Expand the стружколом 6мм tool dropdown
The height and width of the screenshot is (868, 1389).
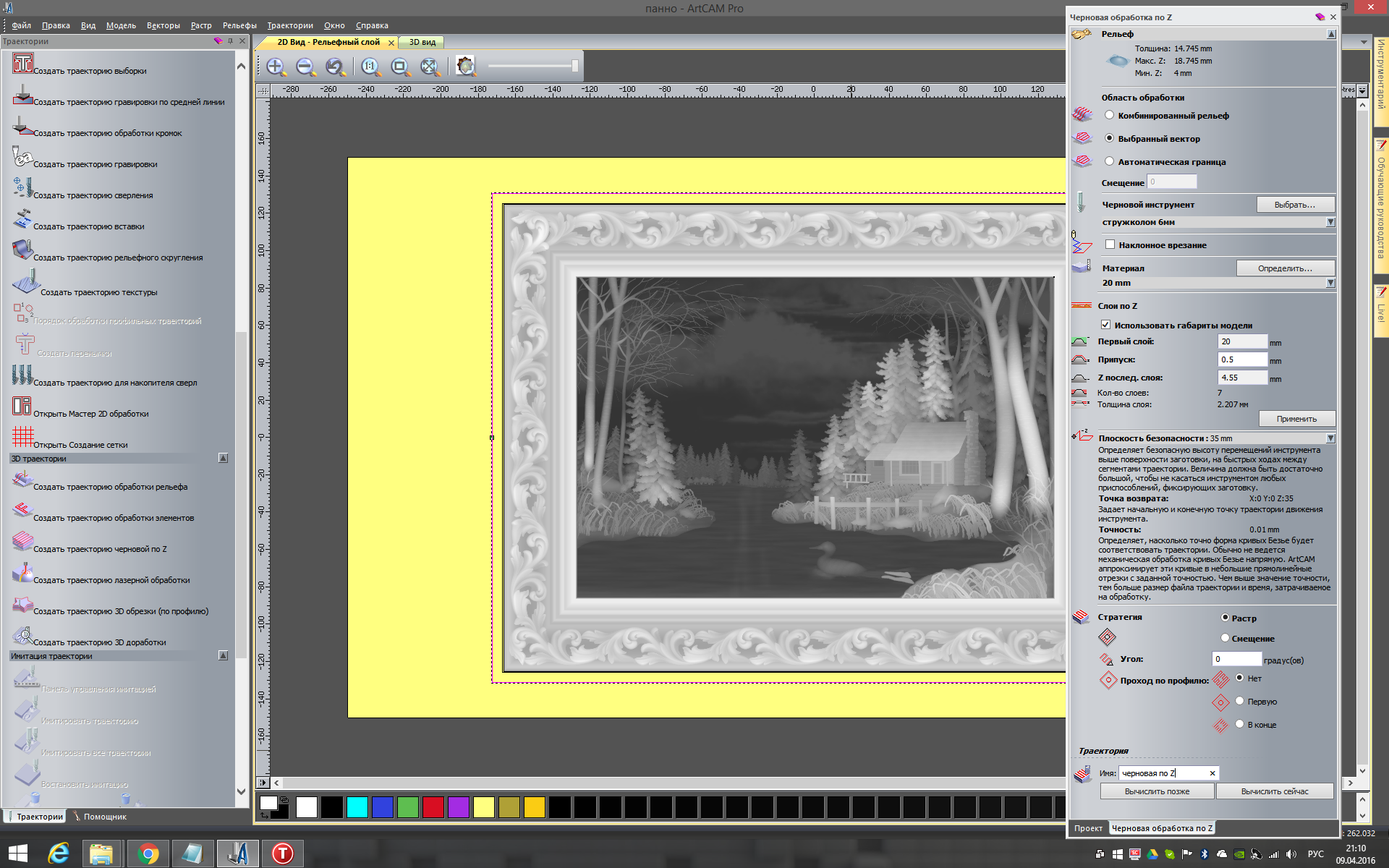pos(1330,222)
